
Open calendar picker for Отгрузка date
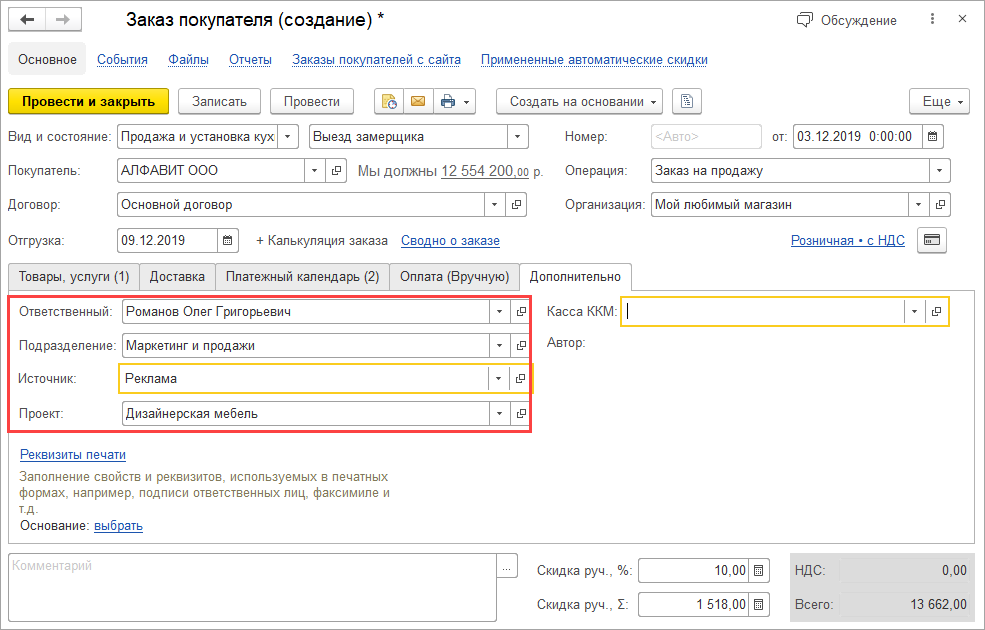[227, 241]
